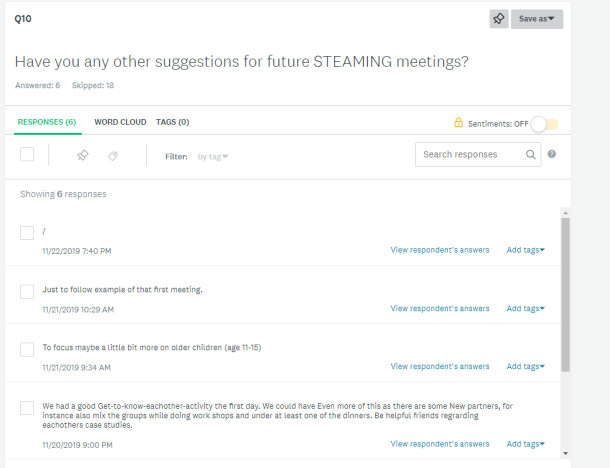Pin question Q10 using header pin icon
Image resolution: width=610 pixels, height=468 pixels.
pos(499,19)
